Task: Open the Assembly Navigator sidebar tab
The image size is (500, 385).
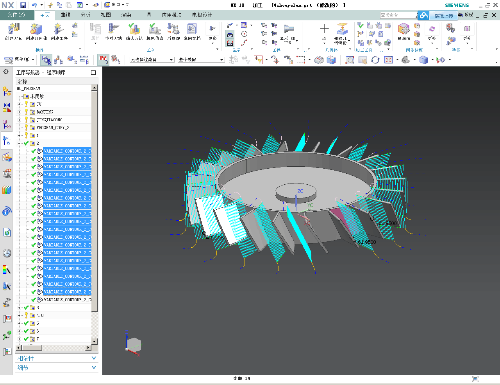Action: pos(7,91)
